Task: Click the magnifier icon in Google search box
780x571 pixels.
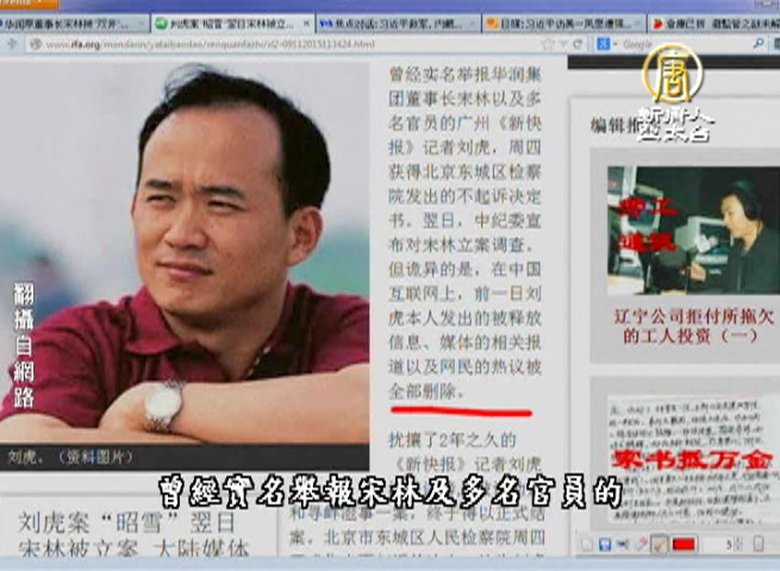Action: click(760, 44)
